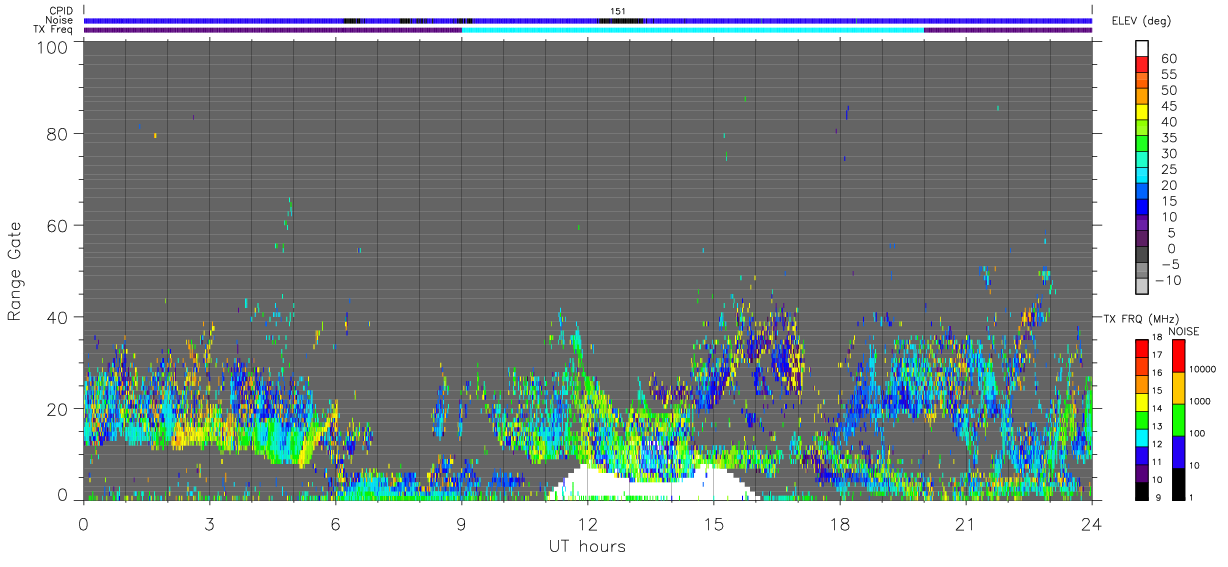1228x567 pixels.
Task: Click the 35 tick on ELEV scale
Action: pos(1167,137)
